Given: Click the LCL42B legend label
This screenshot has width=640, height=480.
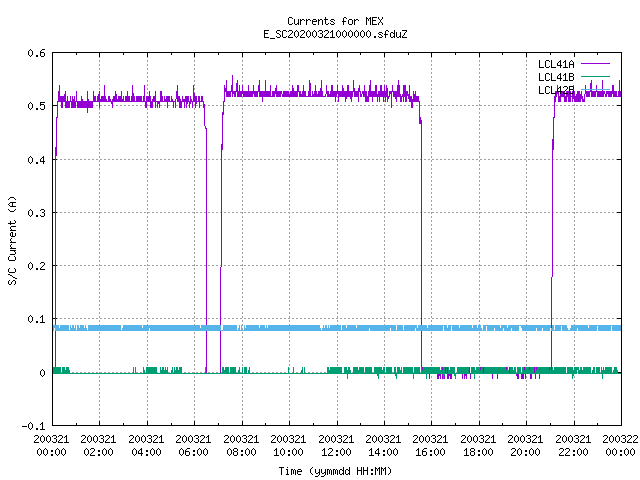Looking at the screenshot, I should (556, 90).
